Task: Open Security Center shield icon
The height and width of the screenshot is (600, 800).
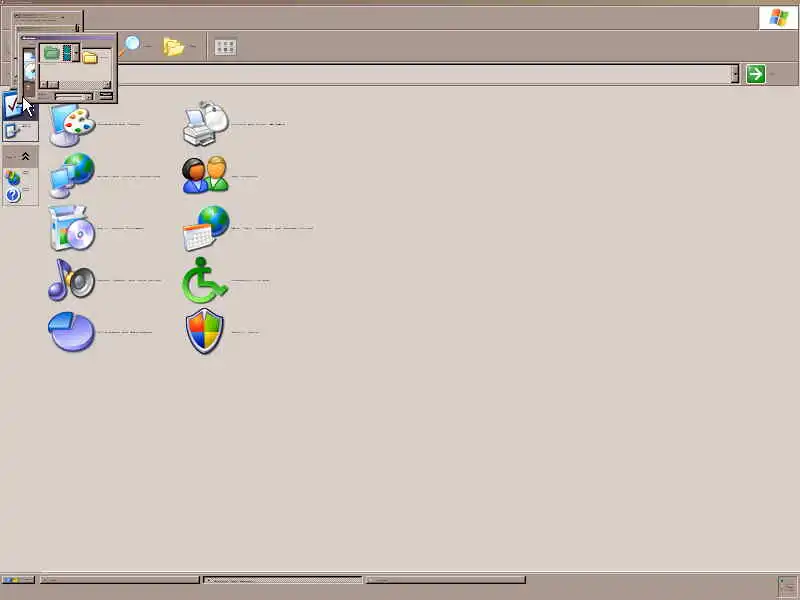Action: (x=205, y=331)
